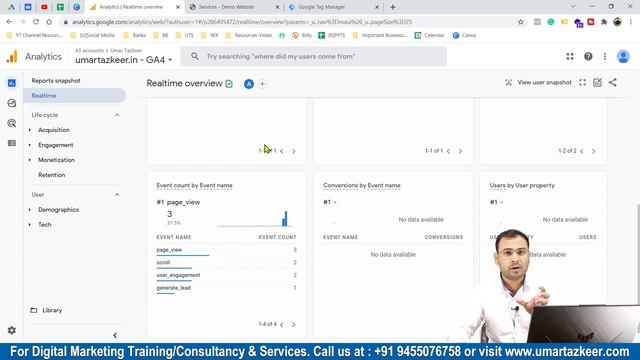The image size is (640, 360).
Task: Open the Canva bookmark
Action: click(464, 36)
